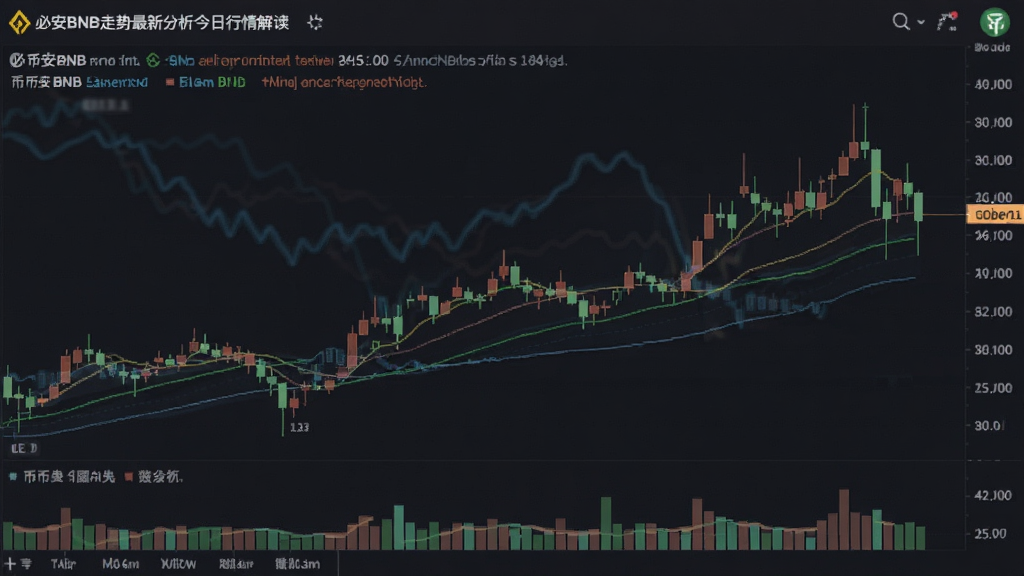Click the orange-red volume legend marker
The height and width of the screenshot is (576, 1024).
point(129,477)
